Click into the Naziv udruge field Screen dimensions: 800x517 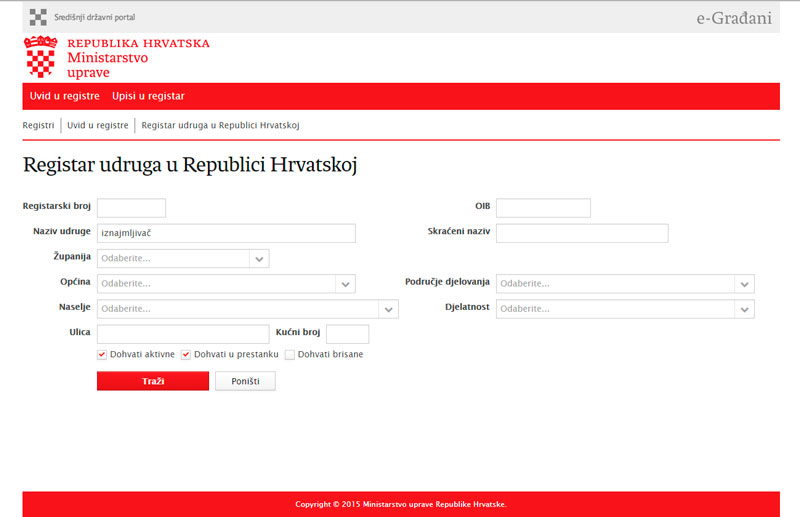226,233
